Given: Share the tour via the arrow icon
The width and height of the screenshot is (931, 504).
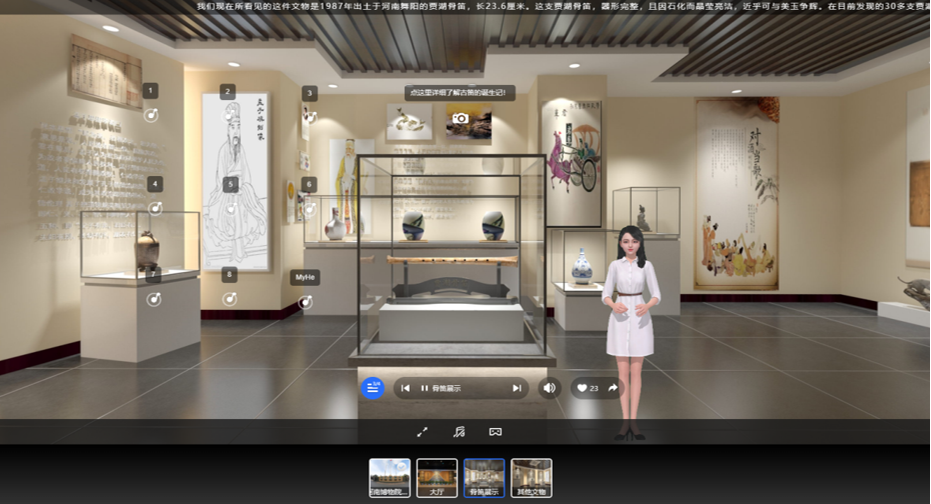Looking at the screenshot, I should [612, 388].
